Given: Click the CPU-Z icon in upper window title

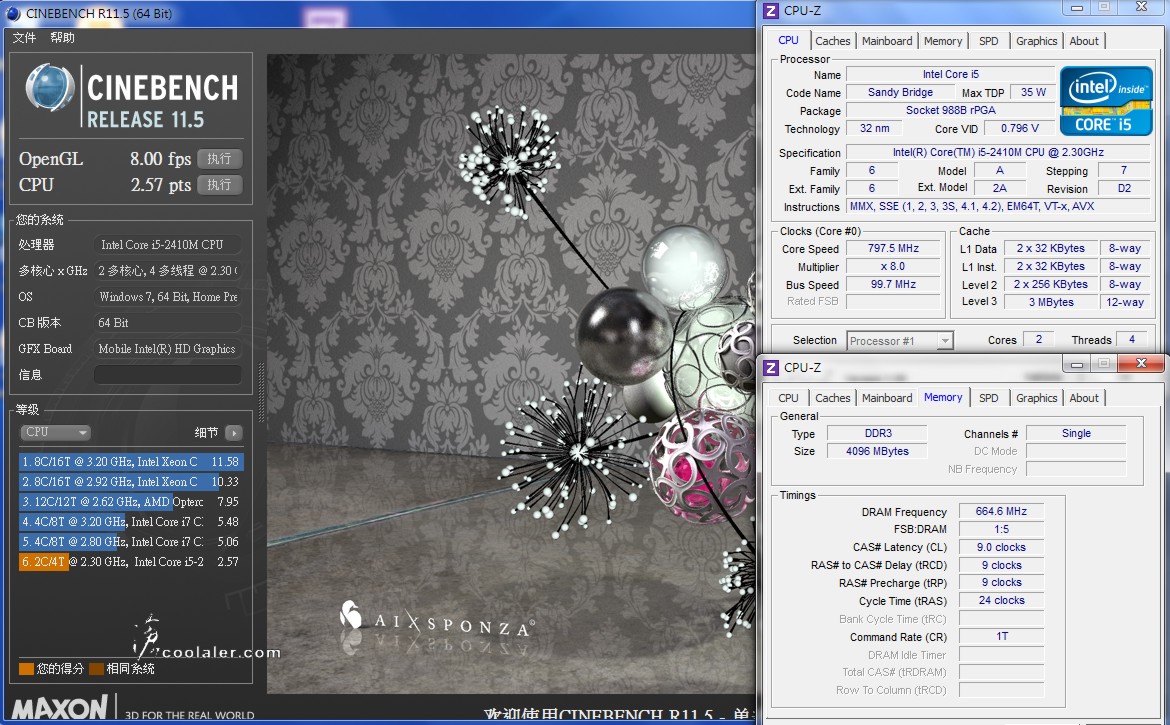Looking at the screenshot, I should [772, 10].
